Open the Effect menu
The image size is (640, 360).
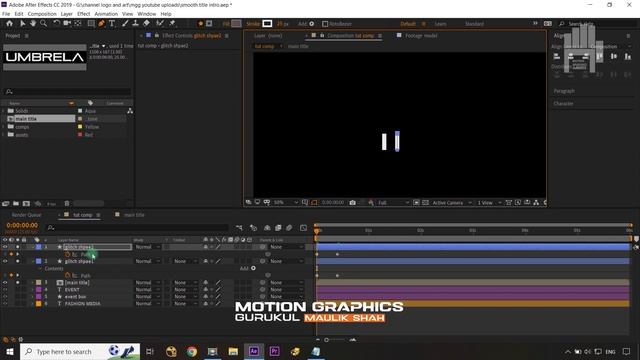[x=84, y=14]
